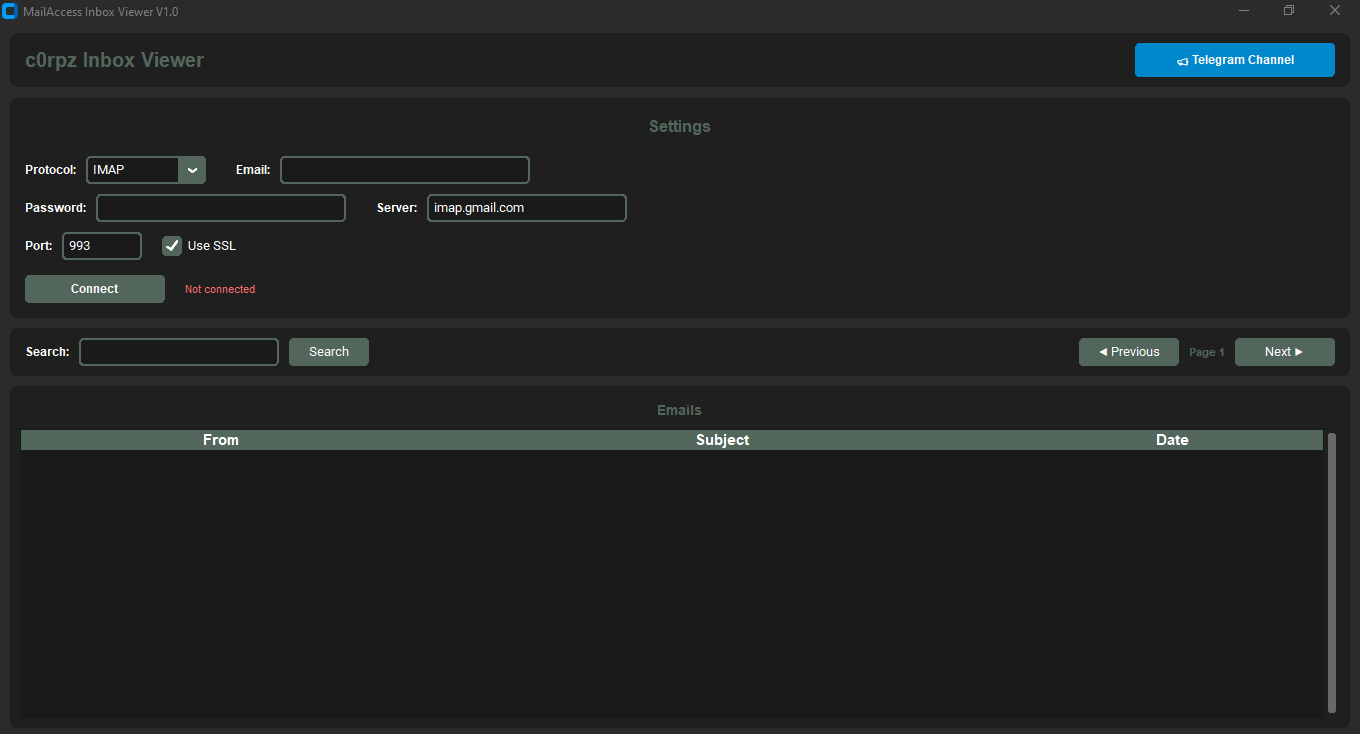Focus the Search text box
This screenshot has width=1360, height=734.
coord(178,352)
